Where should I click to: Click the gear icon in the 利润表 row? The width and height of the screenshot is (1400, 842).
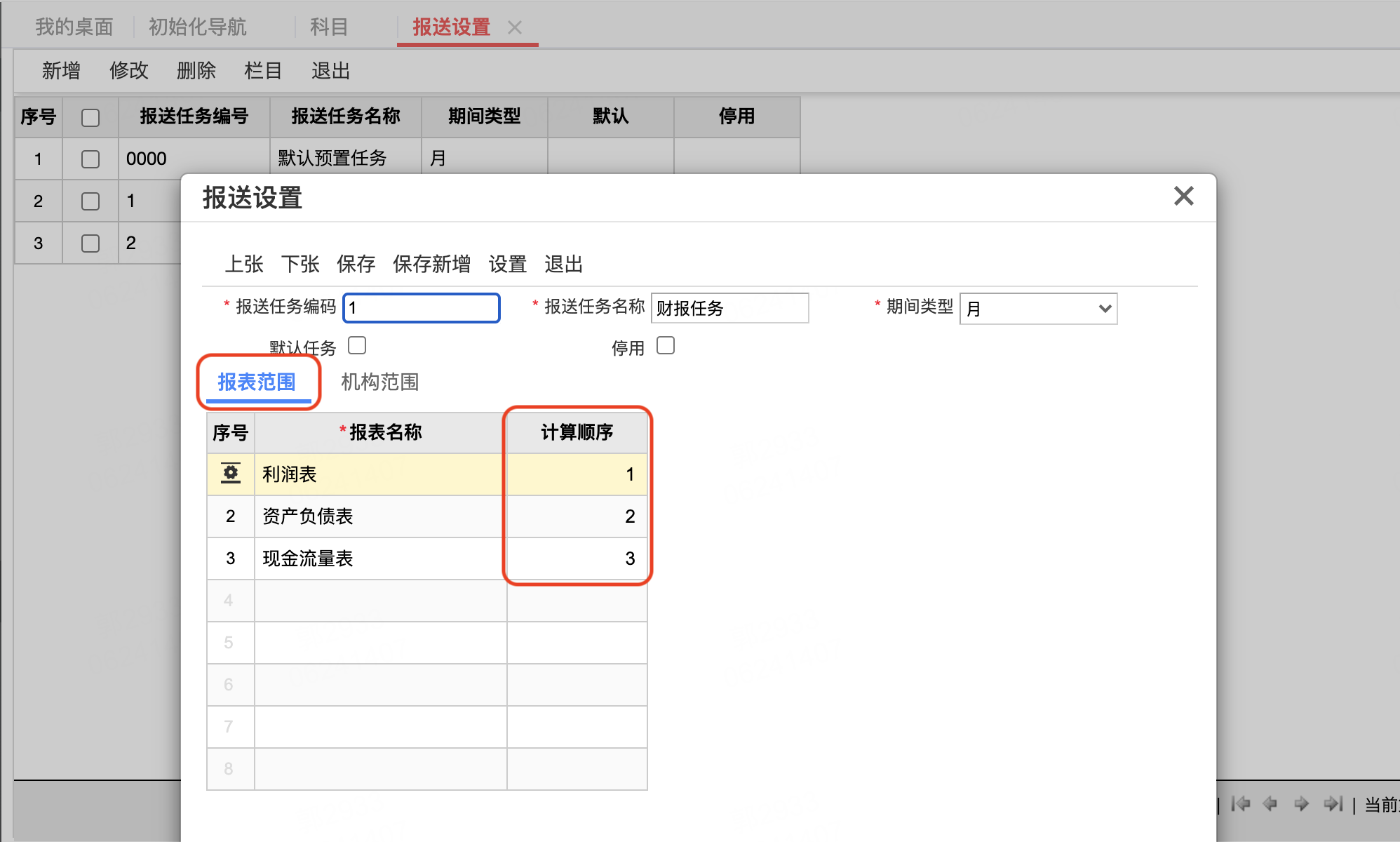[x=230, y=474]
